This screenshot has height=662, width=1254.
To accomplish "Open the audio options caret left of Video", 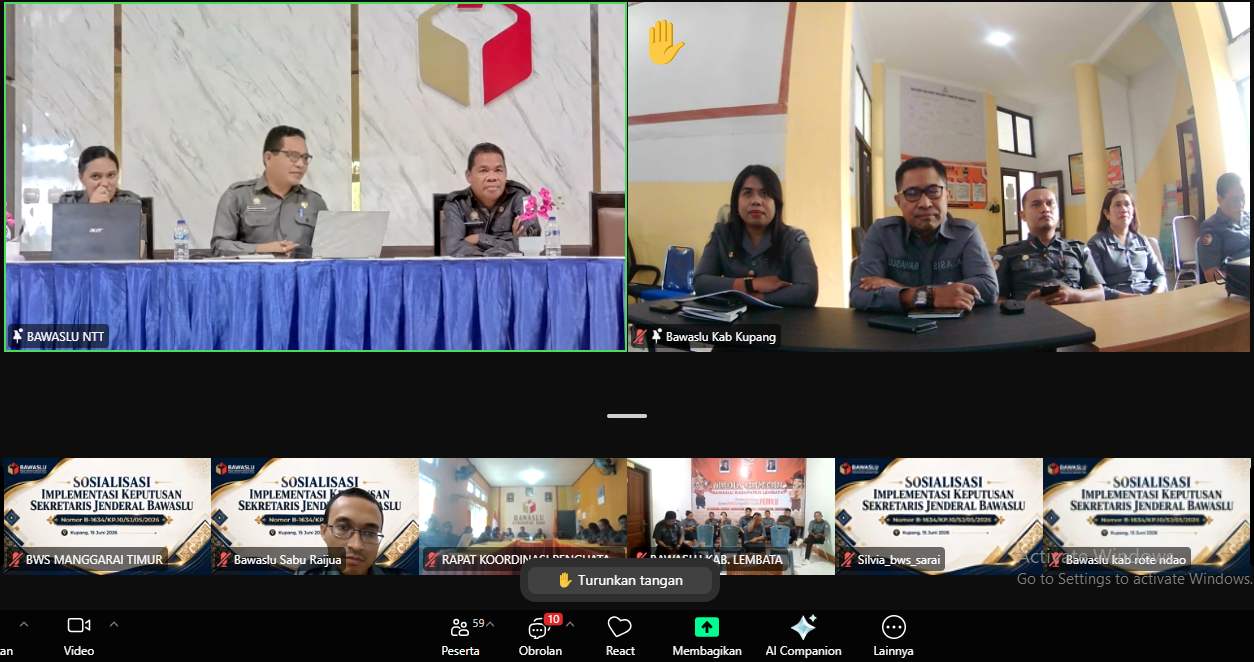I will click(x=24, y=624).
